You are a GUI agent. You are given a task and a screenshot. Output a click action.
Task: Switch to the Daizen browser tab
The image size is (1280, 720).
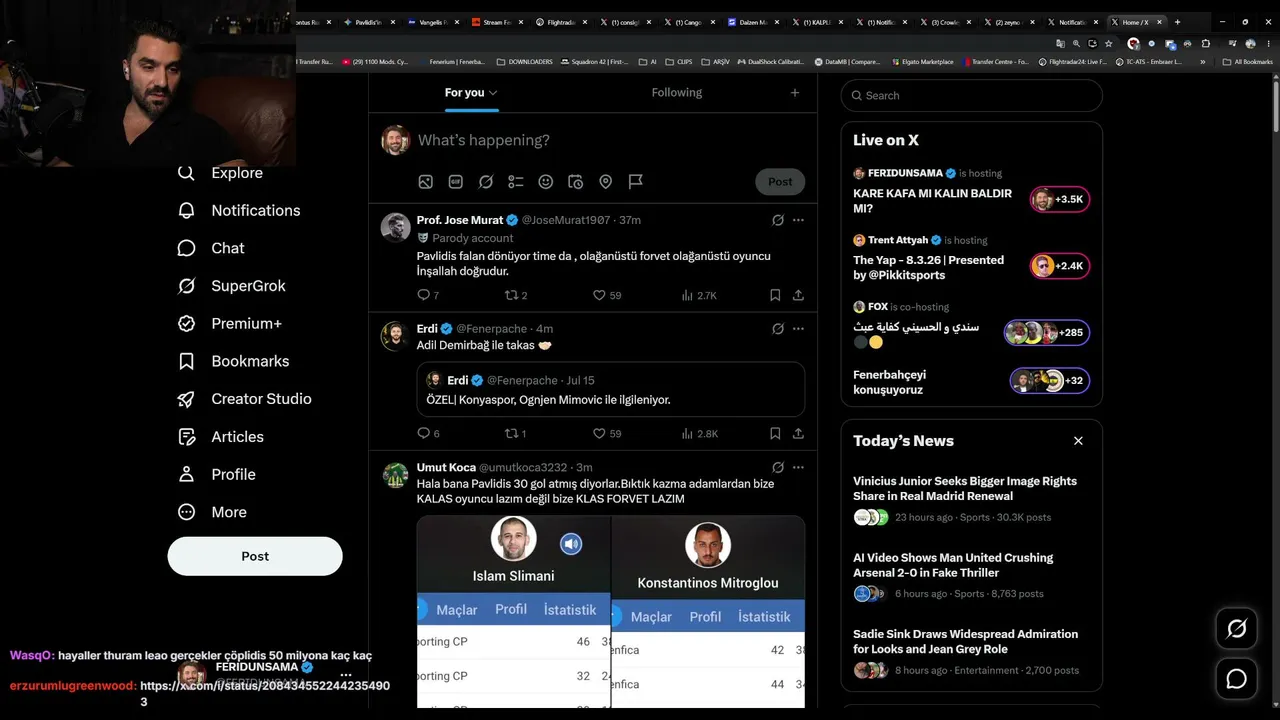coord(752,22)
